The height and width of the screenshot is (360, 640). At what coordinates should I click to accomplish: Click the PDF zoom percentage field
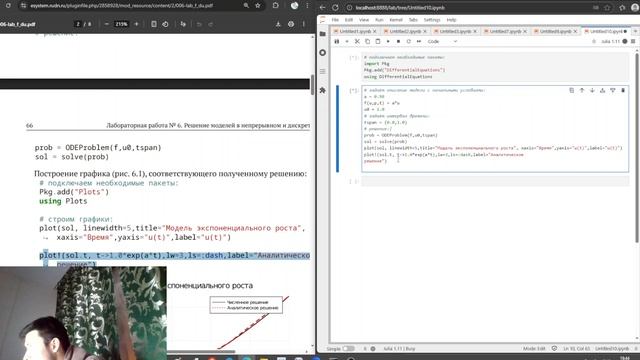tap(121, 24)
